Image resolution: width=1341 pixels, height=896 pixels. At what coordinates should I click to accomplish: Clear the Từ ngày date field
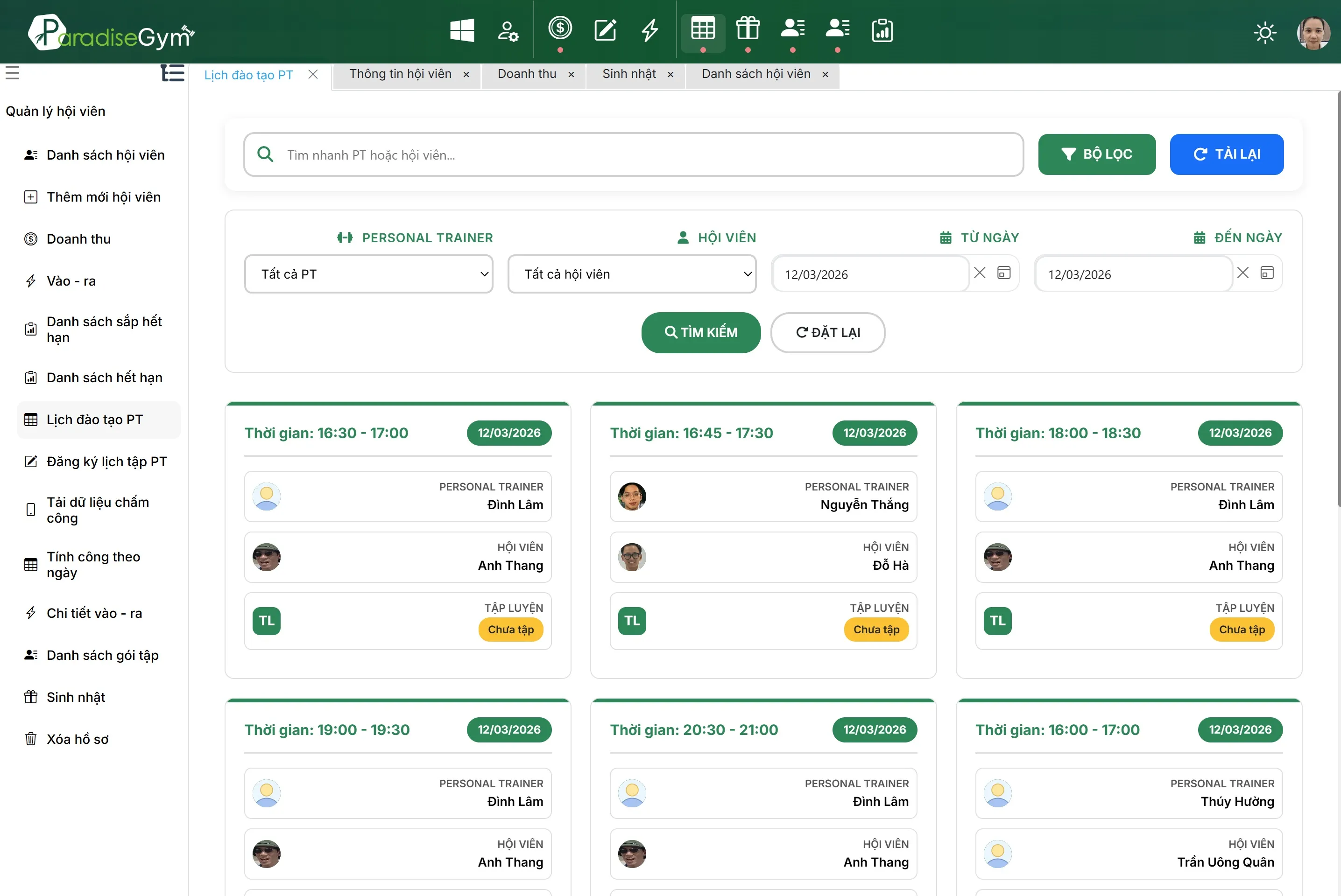point(980,273)
